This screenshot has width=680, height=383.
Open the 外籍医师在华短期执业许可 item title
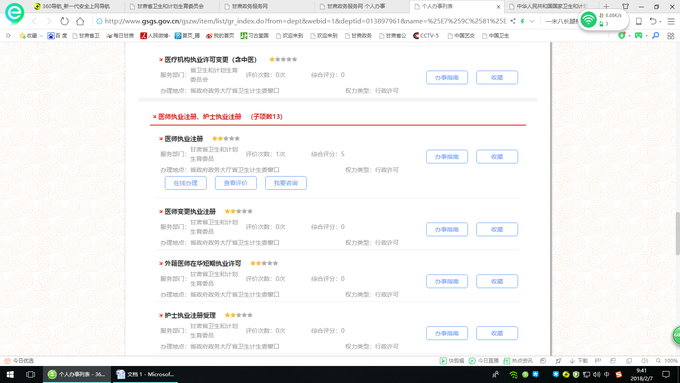point(203,263)
